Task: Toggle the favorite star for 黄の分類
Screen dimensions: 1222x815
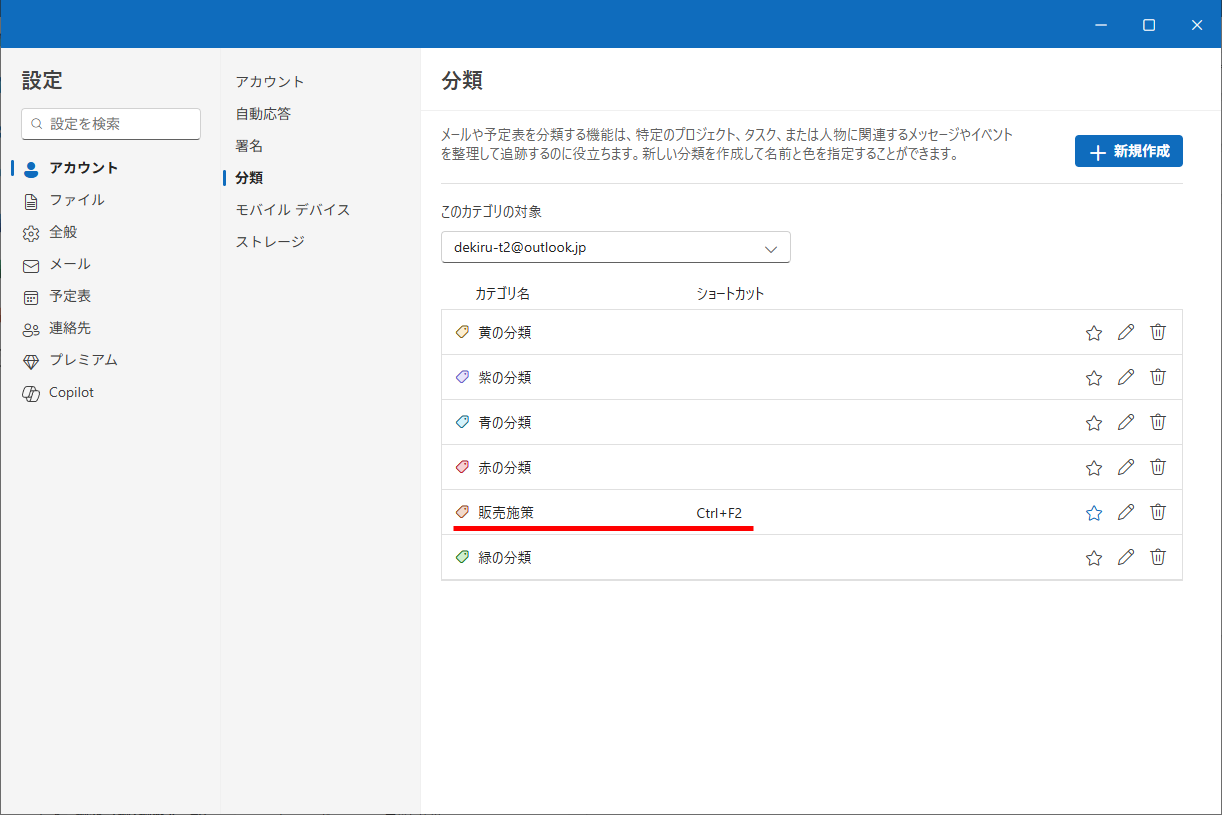Action: coord(1093,332)
